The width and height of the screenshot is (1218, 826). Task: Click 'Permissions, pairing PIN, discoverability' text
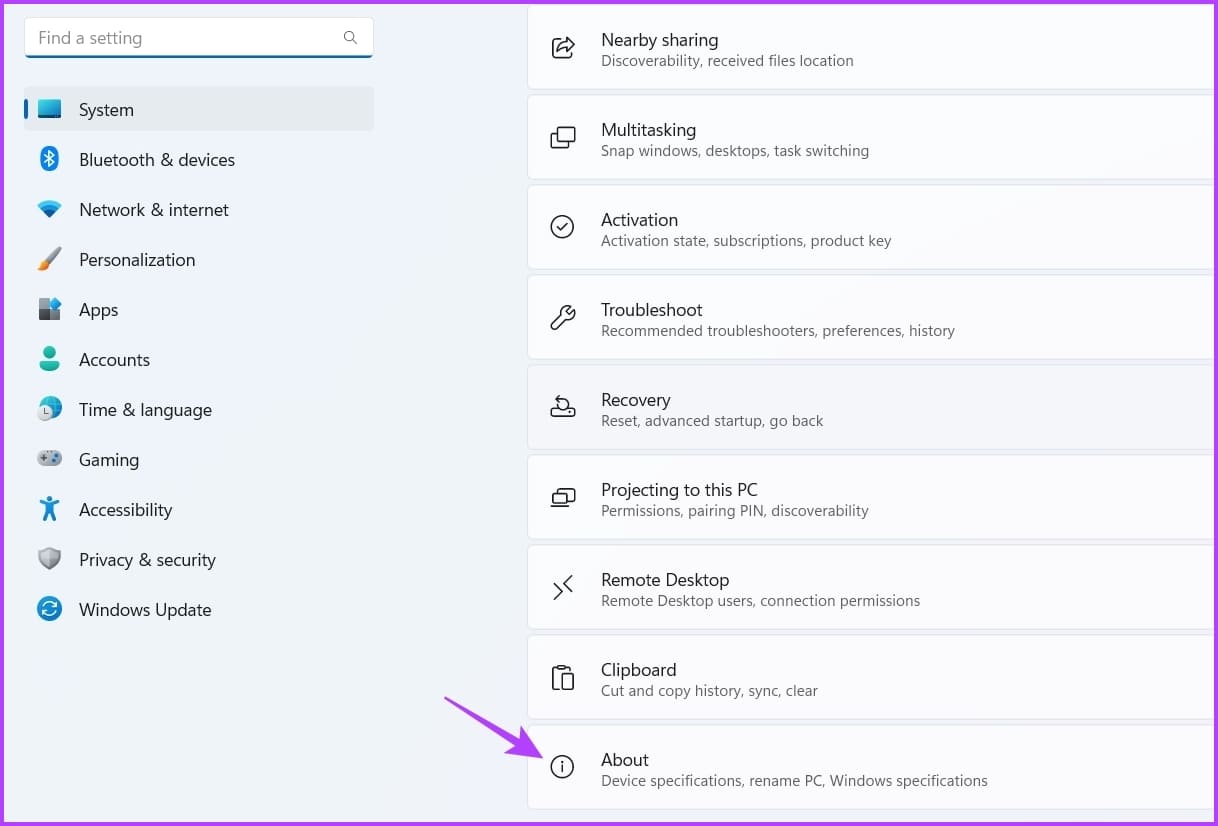(735, 511)
